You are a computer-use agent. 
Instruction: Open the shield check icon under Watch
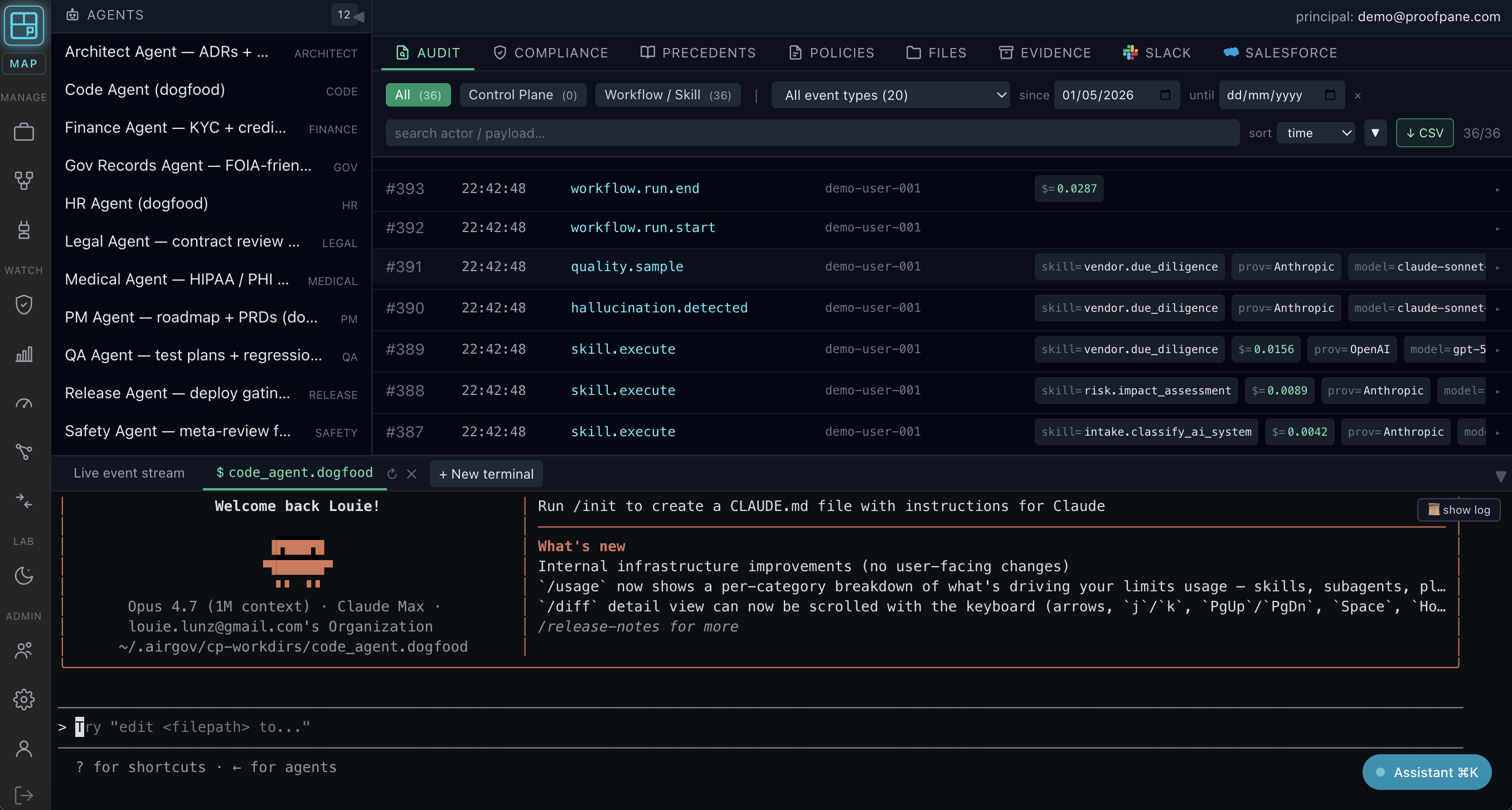coord(23,304)
